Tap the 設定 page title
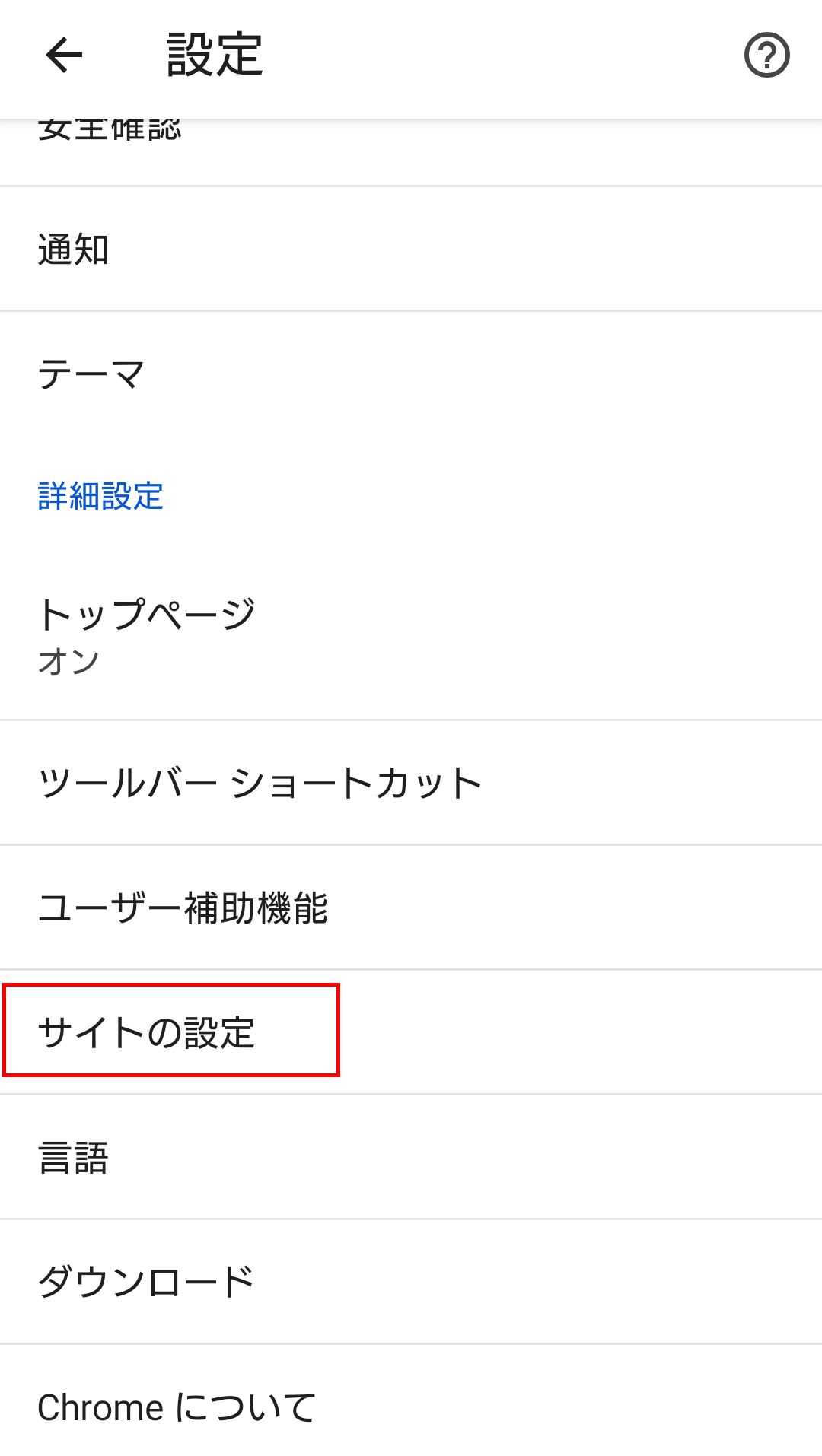Image resolution: width=822 pixels, height=1456 pixels. (215, 55)
